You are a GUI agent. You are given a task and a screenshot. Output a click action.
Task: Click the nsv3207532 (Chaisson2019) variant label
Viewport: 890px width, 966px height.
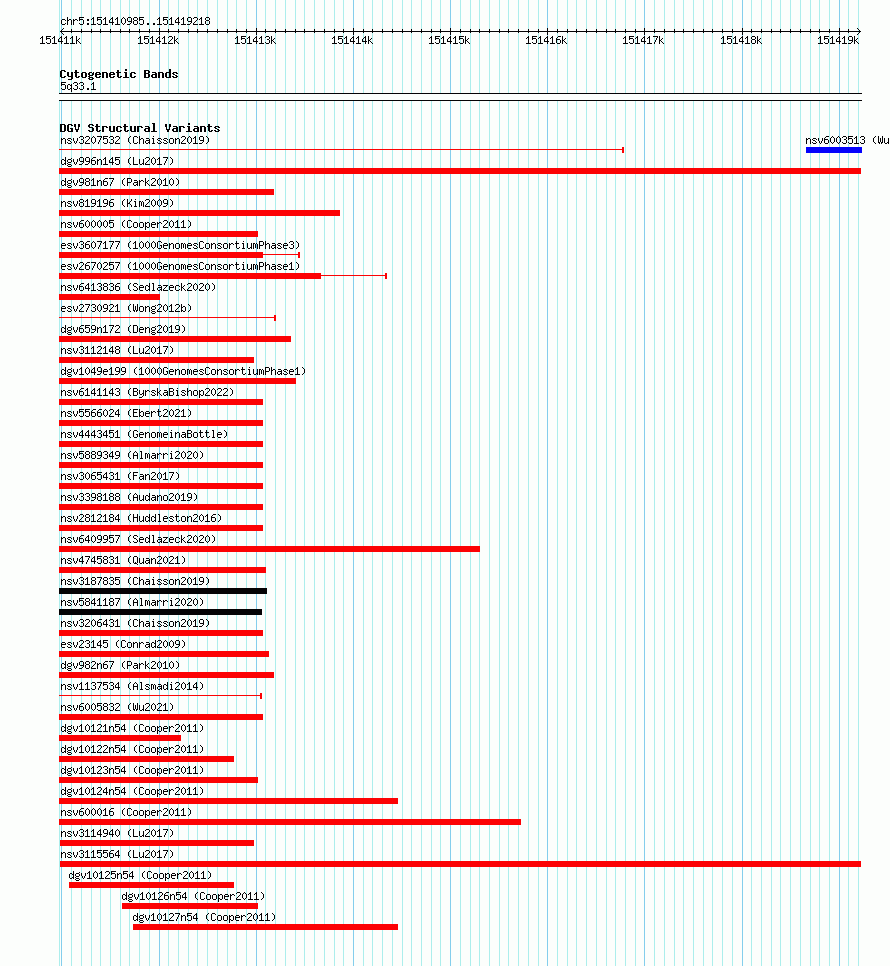[x=135, y=140]
